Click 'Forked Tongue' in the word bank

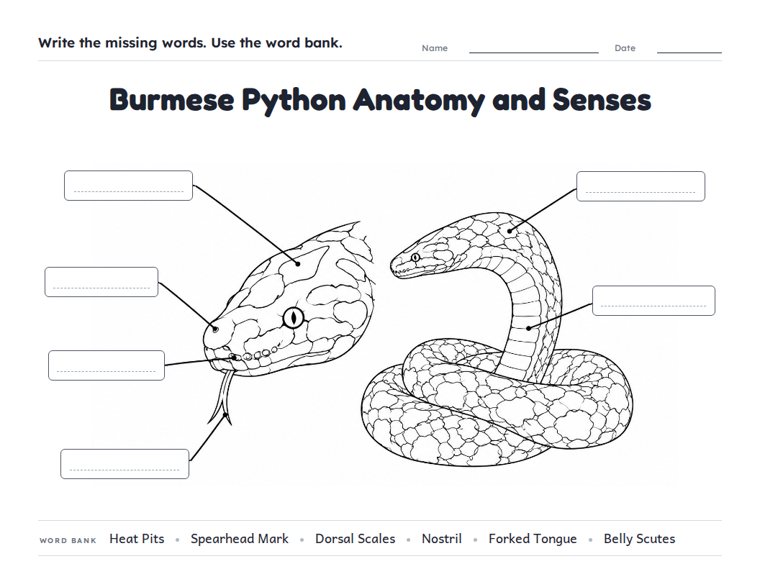(x=532, y=539)
